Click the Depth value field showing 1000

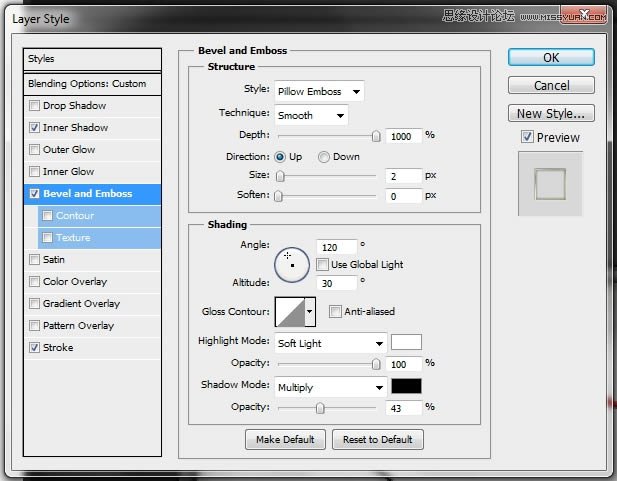(x=404, y=136)
